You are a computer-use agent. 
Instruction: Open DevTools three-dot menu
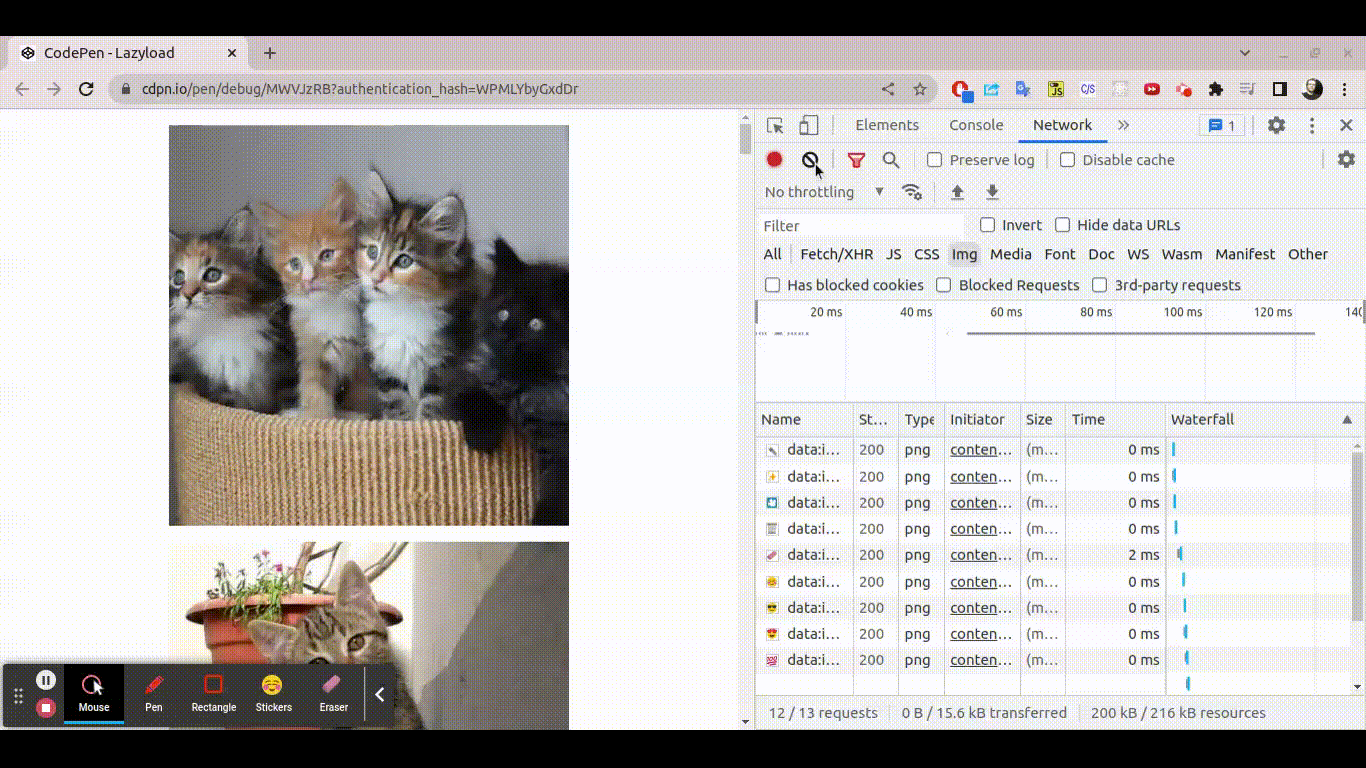pos(1312,125)
